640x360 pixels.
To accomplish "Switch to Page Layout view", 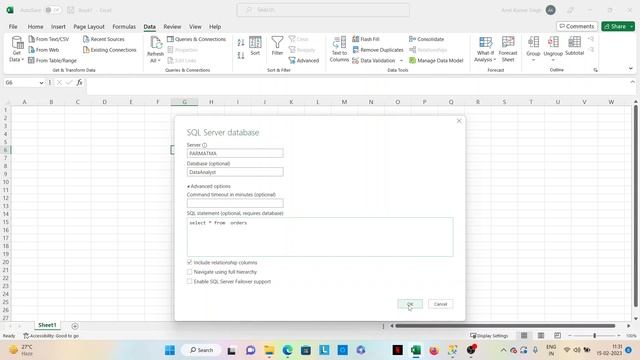I will (541, 336).
